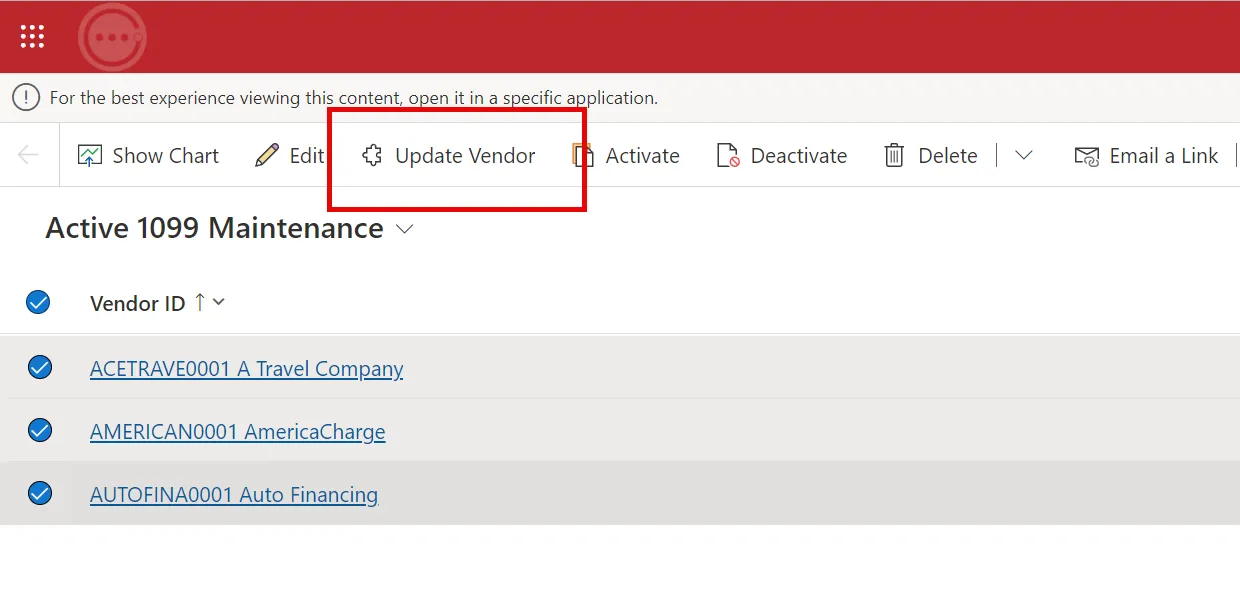
Task: Click the Email a Link label
Action: point(1164,156)
